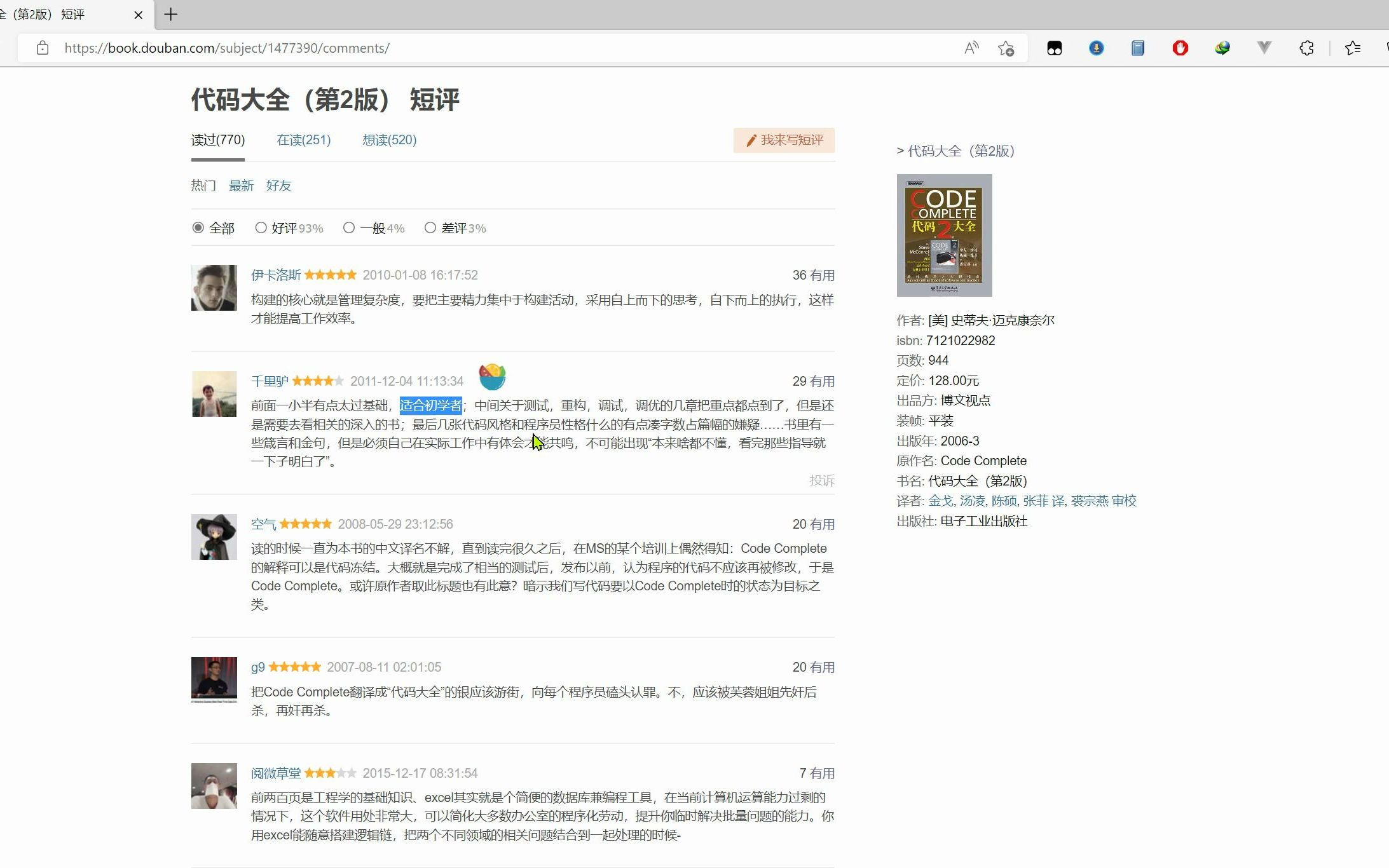1389x868 pixels.
Task: Open the gray V extension icon
Action: pyautogui.click(x=1264, y=48)
